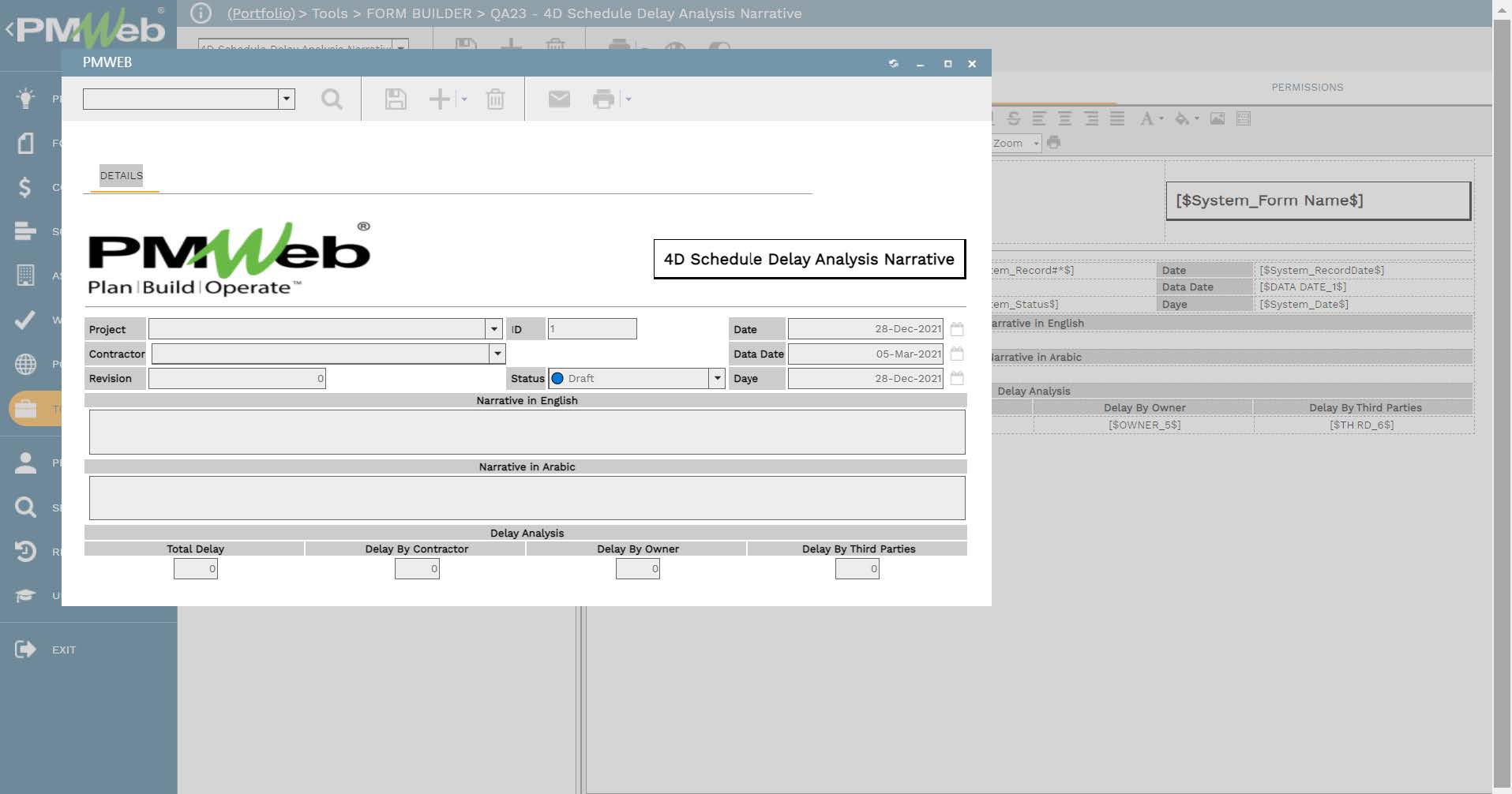Open the Zoom dropdown in background editor
1512x794 pixels.
[x=1036, y=143]
